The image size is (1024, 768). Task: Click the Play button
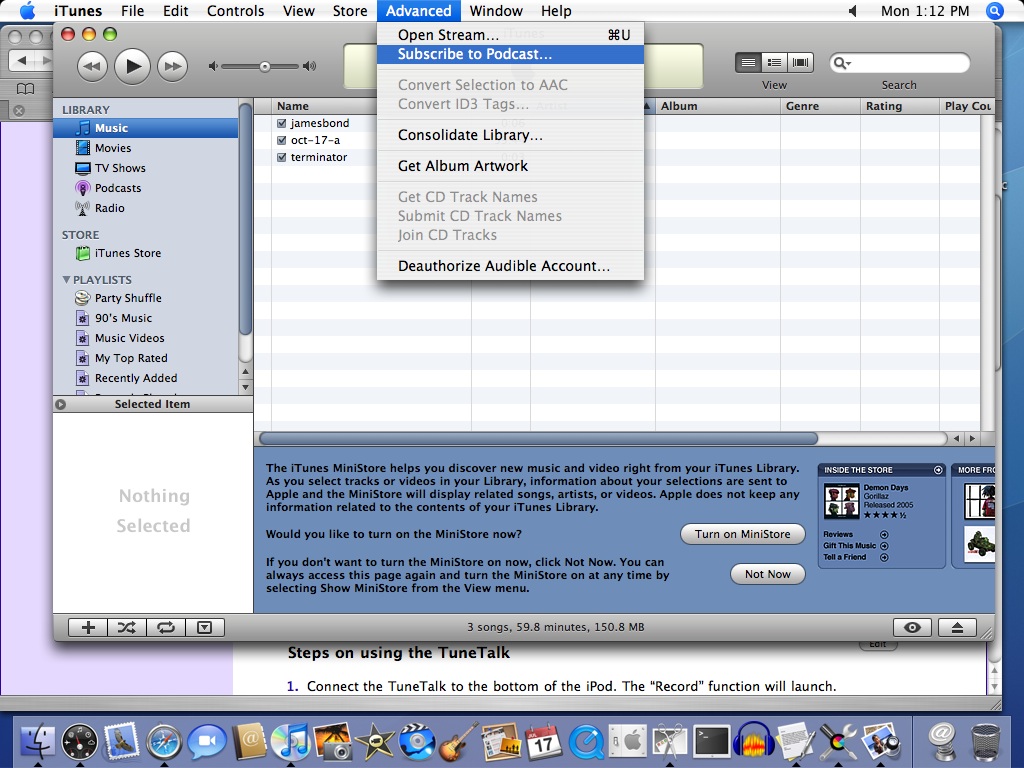[133, 66]
